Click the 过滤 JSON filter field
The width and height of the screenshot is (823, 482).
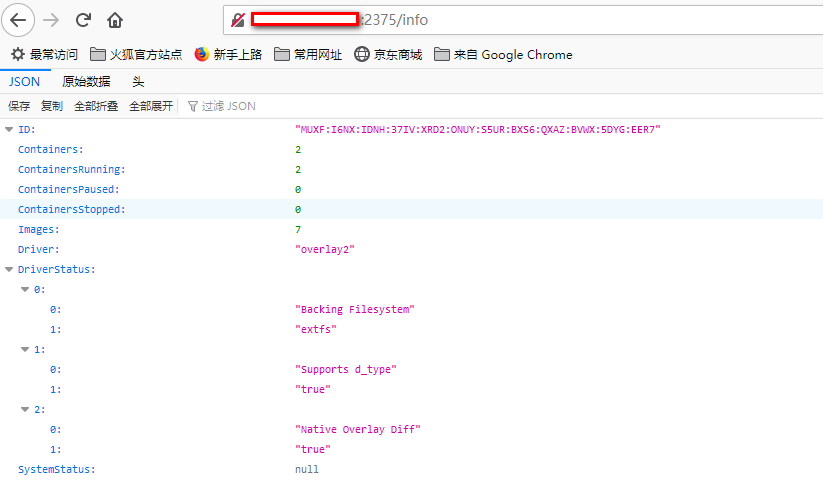click(228, 106)
